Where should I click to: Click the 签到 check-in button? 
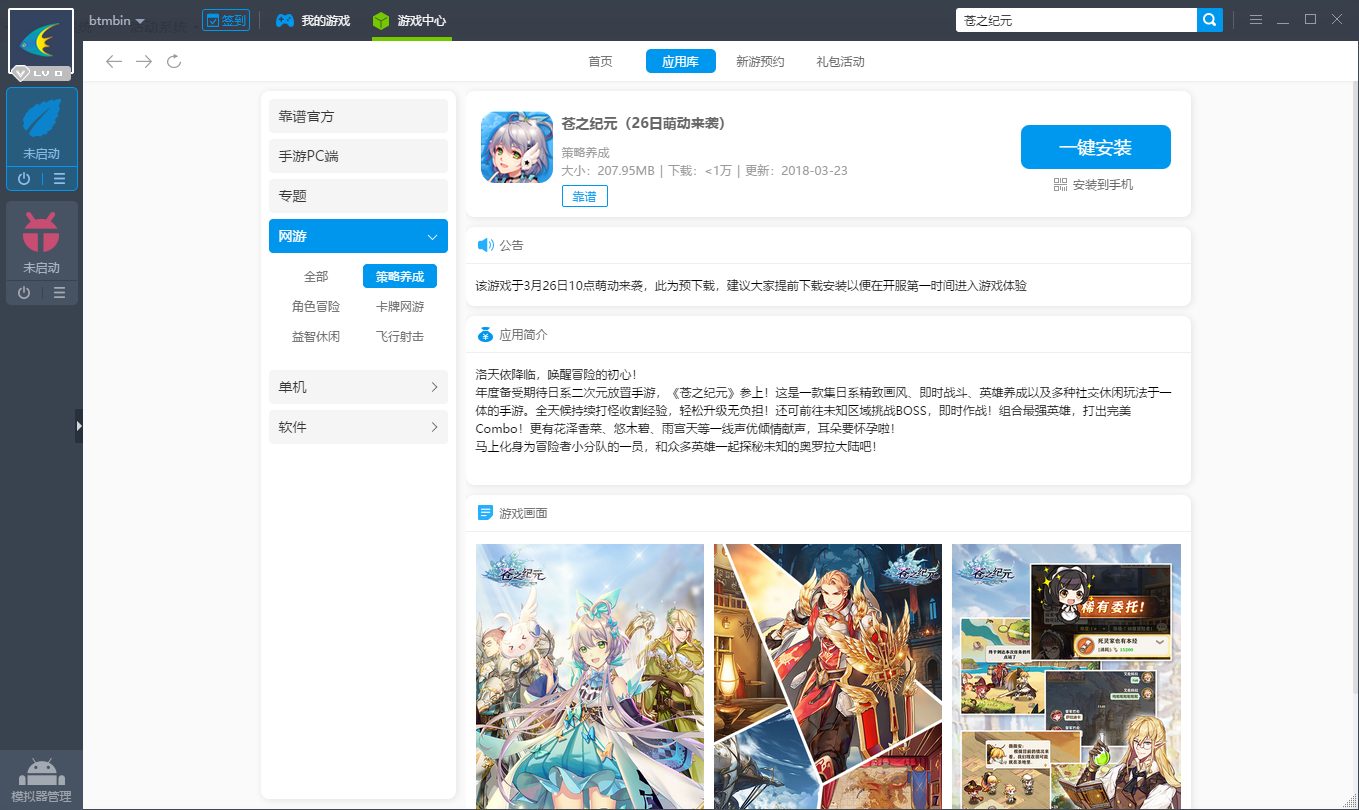point(225,20)
